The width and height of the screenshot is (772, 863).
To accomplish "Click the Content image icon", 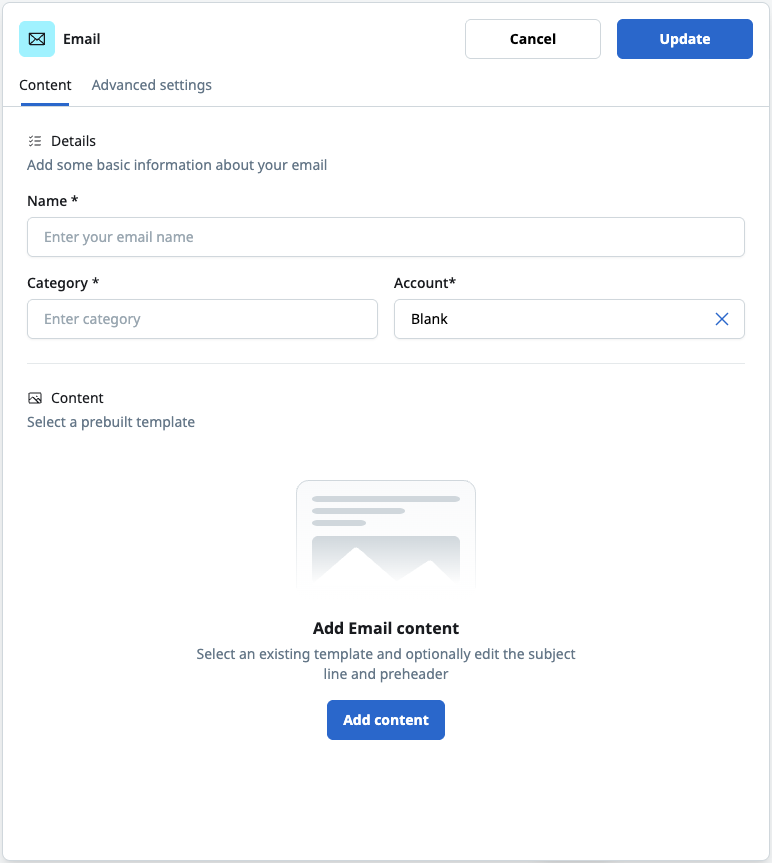I will (x=35, y=398).
